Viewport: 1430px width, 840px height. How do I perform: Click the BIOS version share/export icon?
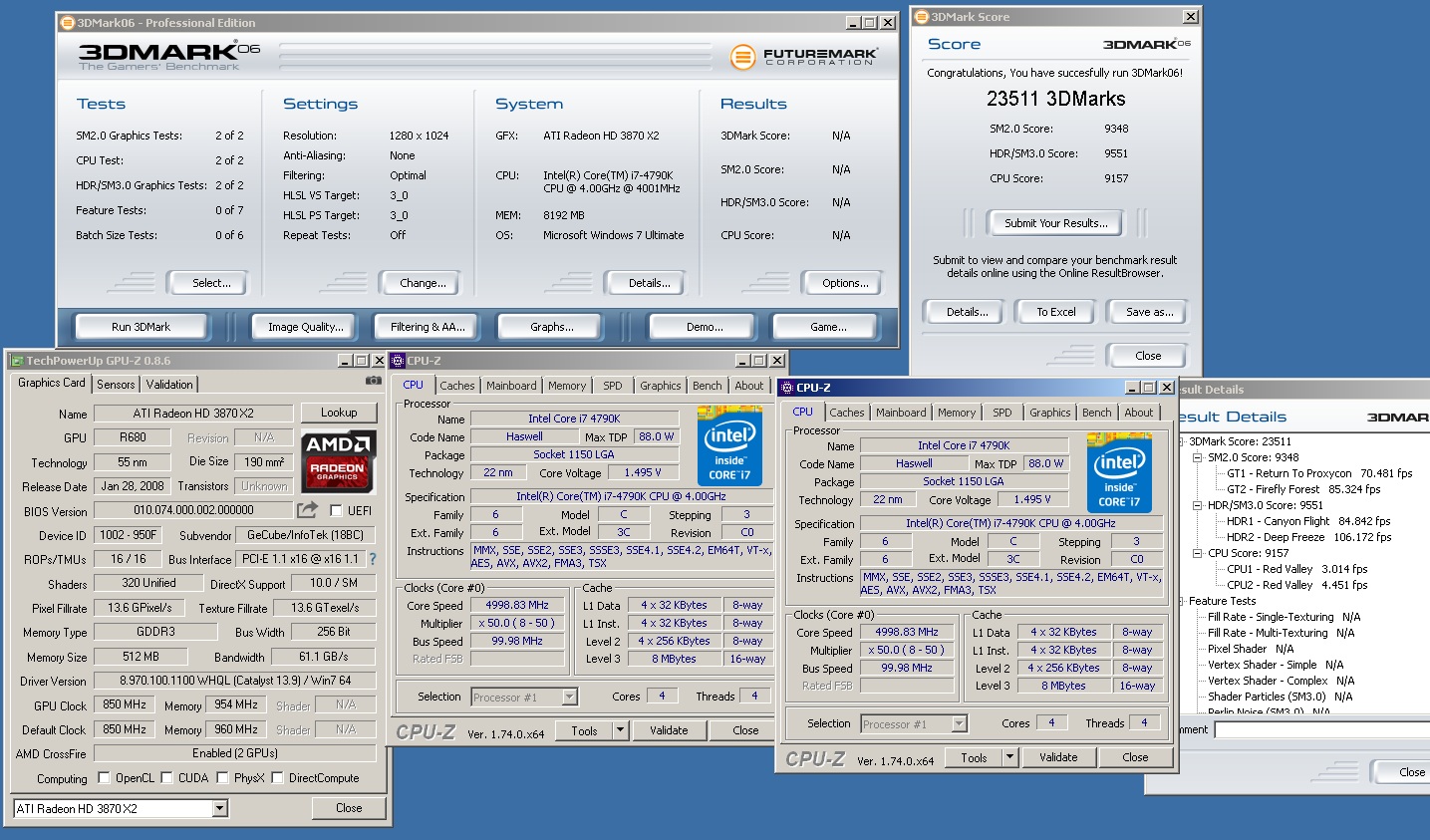point(307,509)
